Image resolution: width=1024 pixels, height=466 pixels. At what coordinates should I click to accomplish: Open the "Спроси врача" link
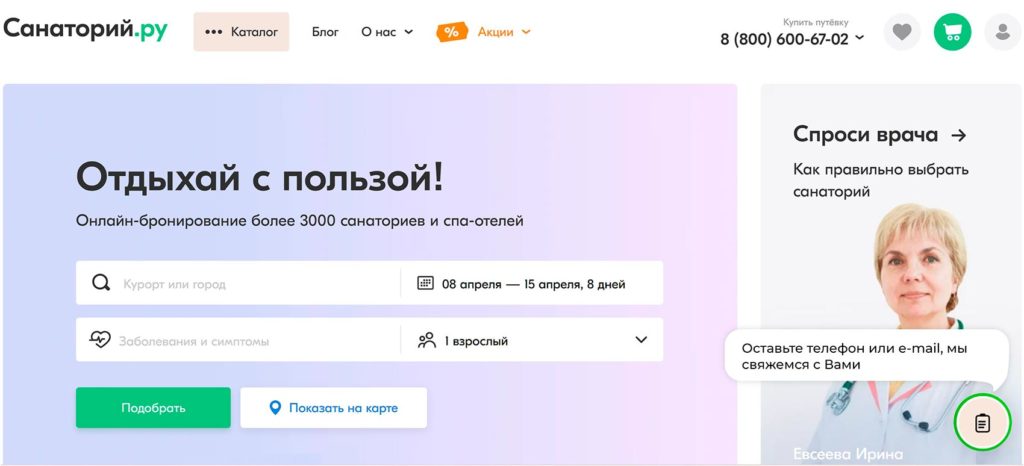pyautogui.click(x=879, y=134)
